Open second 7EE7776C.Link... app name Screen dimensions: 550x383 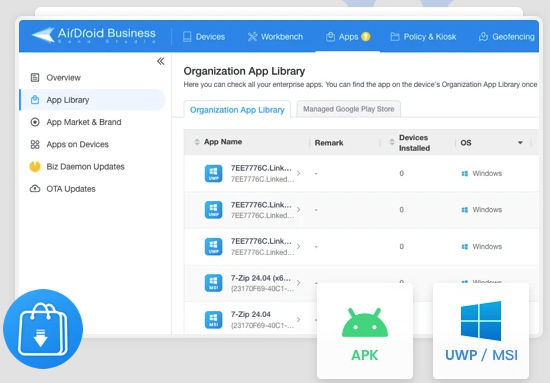pos(261,204)
